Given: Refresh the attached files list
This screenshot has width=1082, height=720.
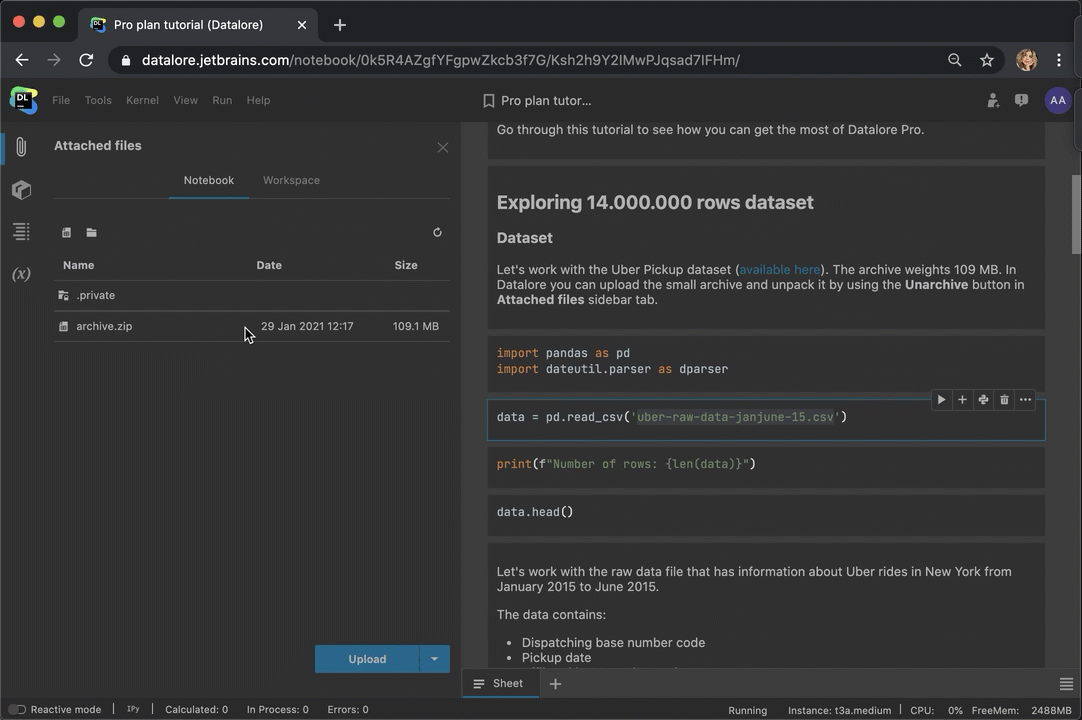Looking at the screenshot, I should (x=437, y=233).
